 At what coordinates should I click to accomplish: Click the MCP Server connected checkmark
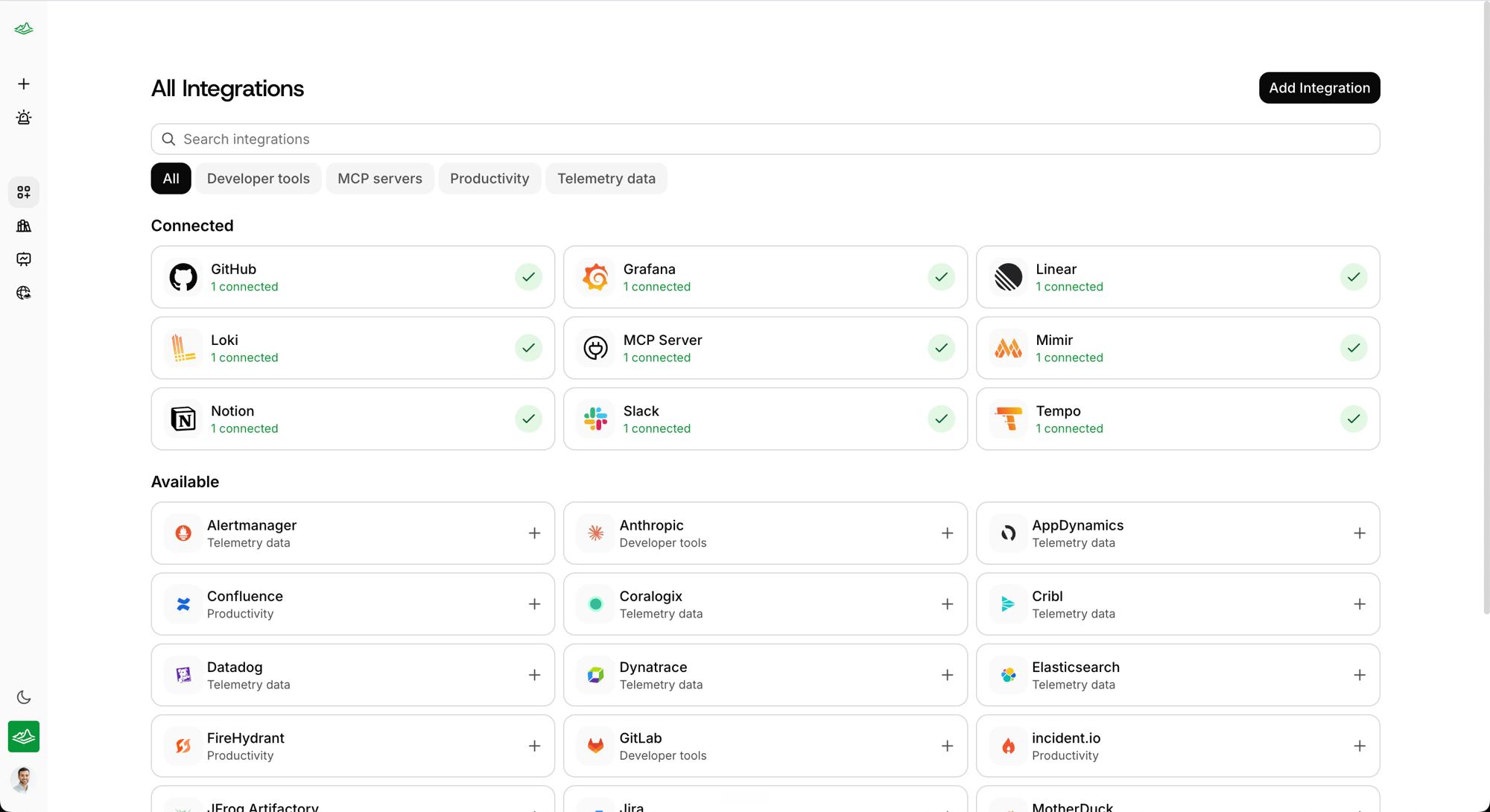[942, 348]
